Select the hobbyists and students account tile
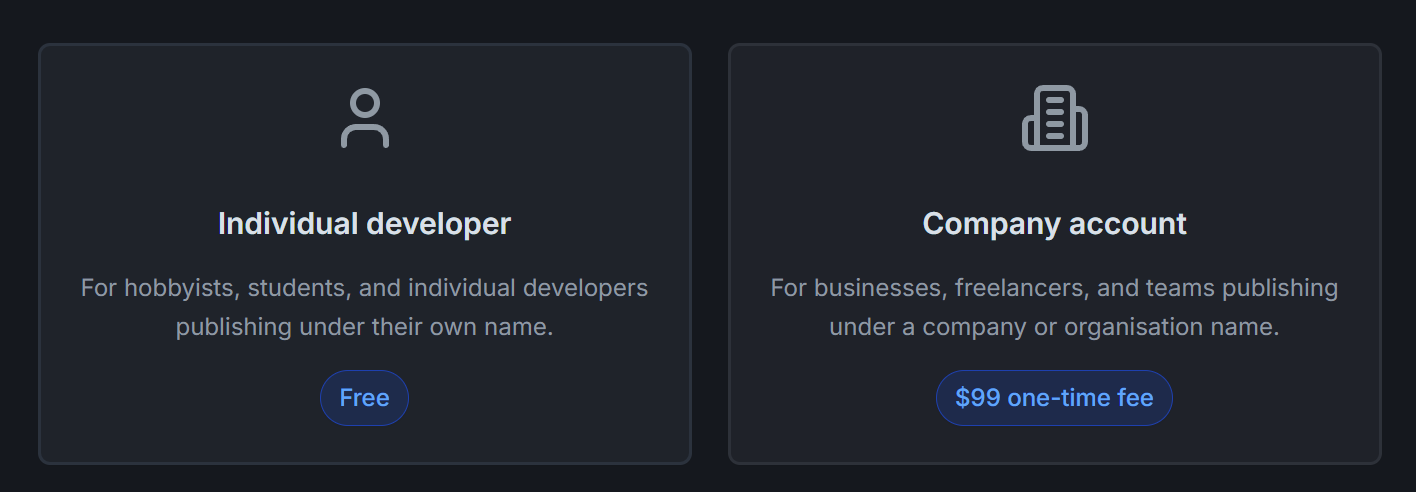Viewport: 1416px width, 492px height. click(x=364, y=254)
